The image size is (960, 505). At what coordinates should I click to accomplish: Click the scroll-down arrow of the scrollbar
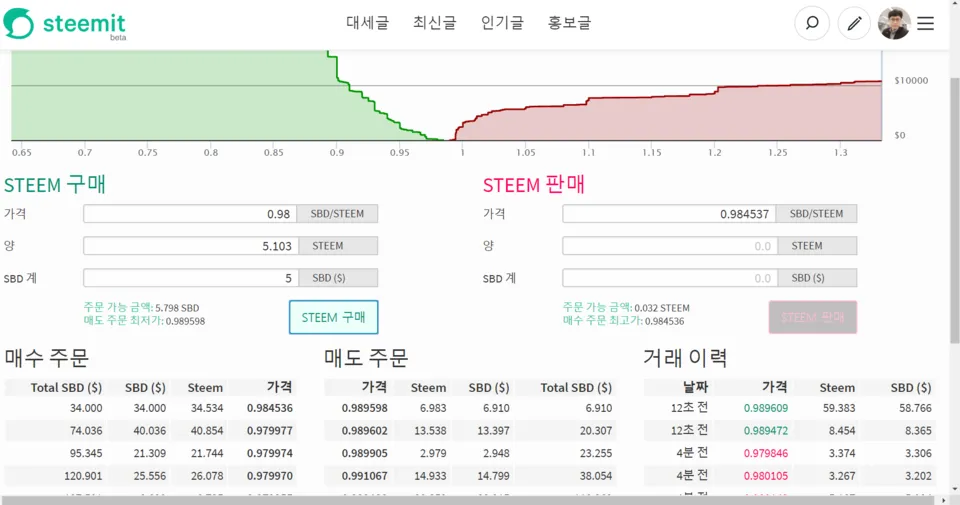click(954, 490)
